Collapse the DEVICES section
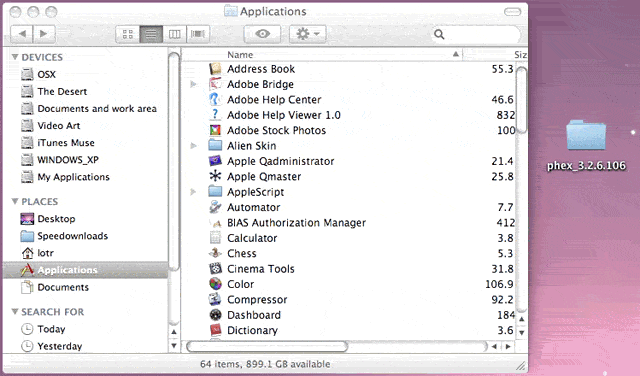The height and width of the screenshot is (376, 640). [x=15, y=57]
